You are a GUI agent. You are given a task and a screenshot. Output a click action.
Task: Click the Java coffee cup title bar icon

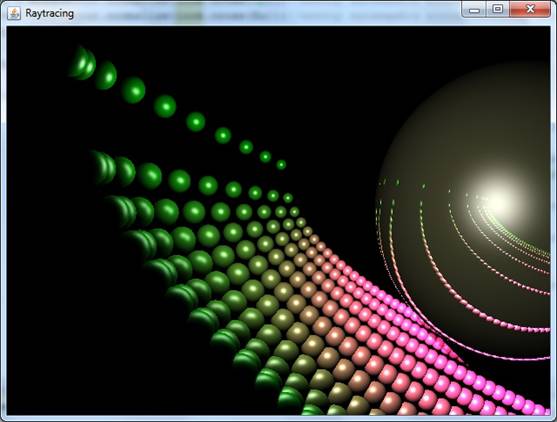tap(14, 13)
